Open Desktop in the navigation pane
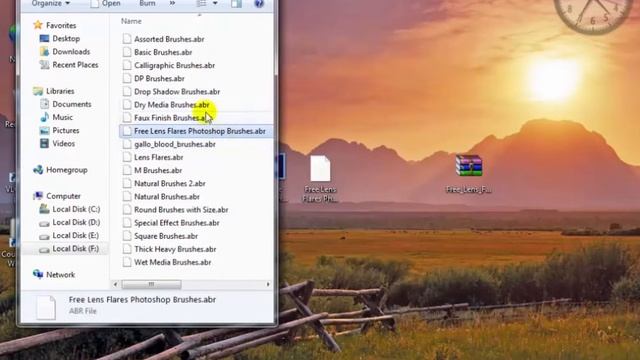Image resolution: width=640 pixels, height=360 pixels. pyautogui.click(x=60, y=38)
